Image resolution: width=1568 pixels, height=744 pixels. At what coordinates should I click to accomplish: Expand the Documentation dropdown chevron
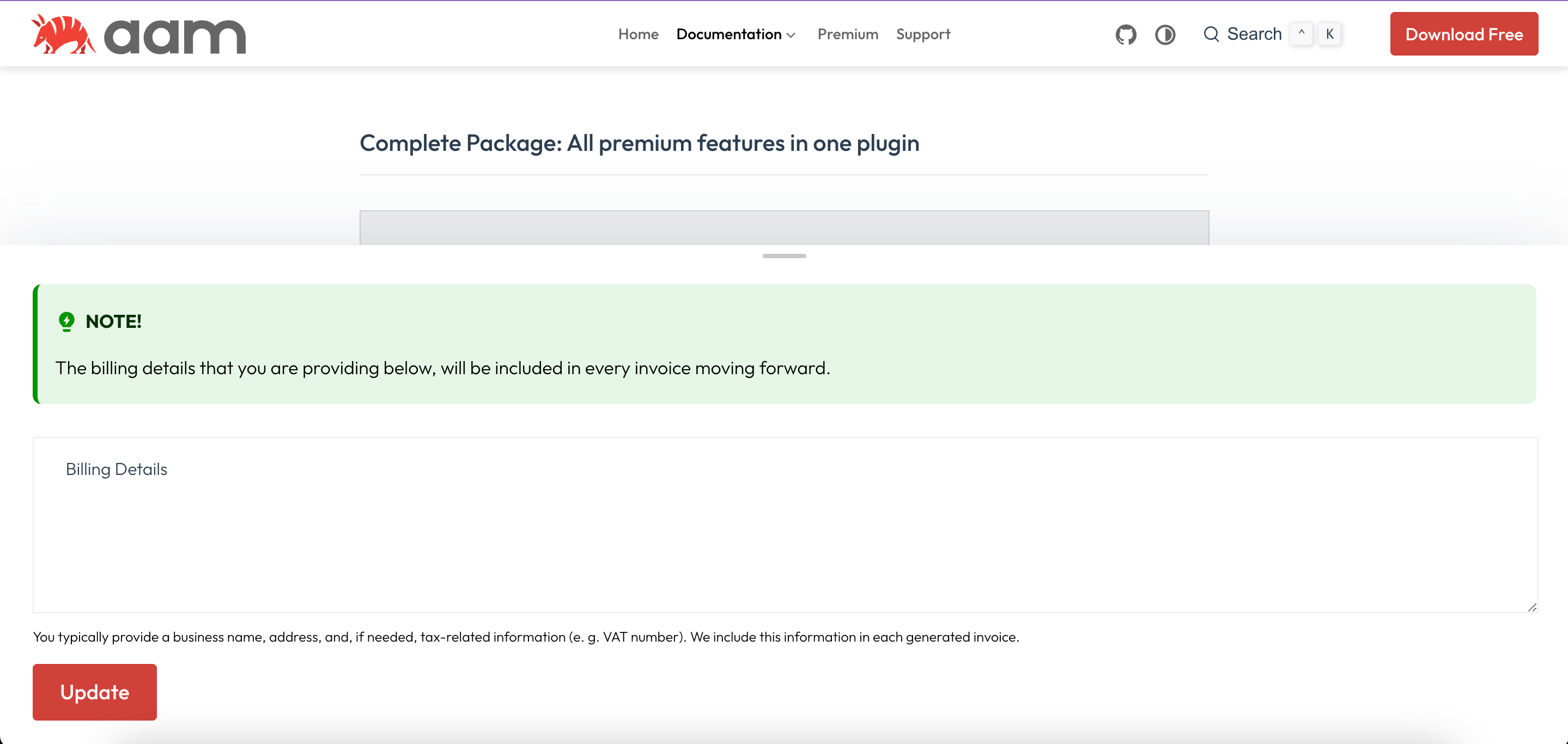coord(791,35)
